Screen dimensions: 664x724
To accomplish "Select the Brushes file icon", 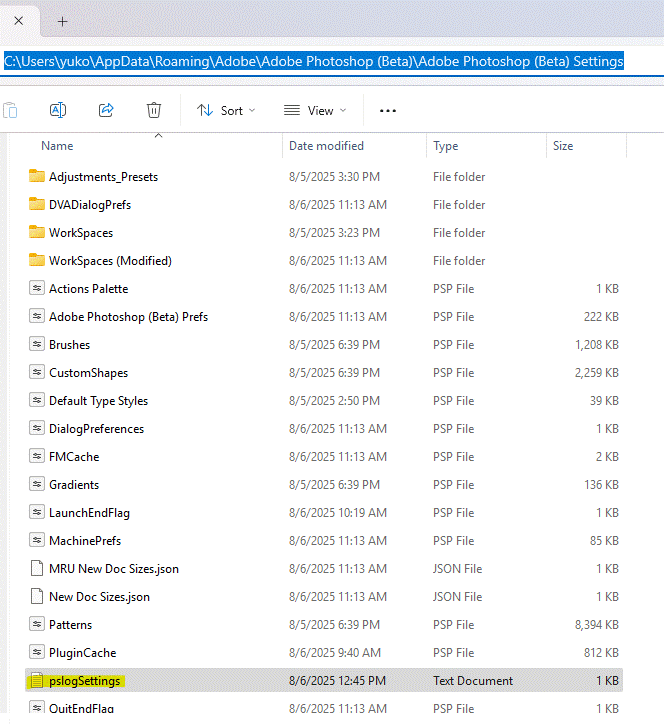I will [37, 344].
